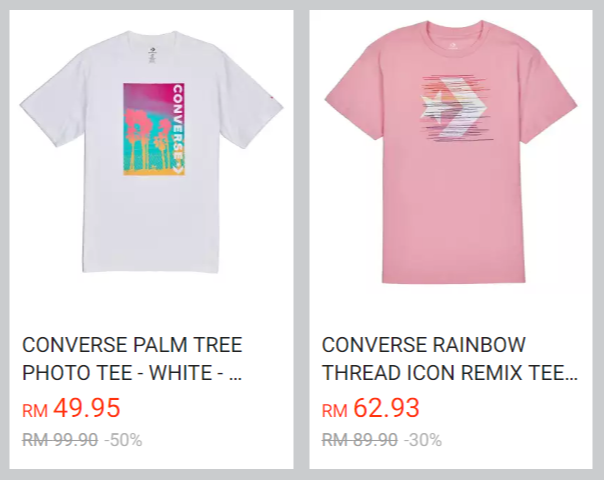The image size is (604, 480).
Task: Click the small red logo on white tee sleeve
Action: 272,96
